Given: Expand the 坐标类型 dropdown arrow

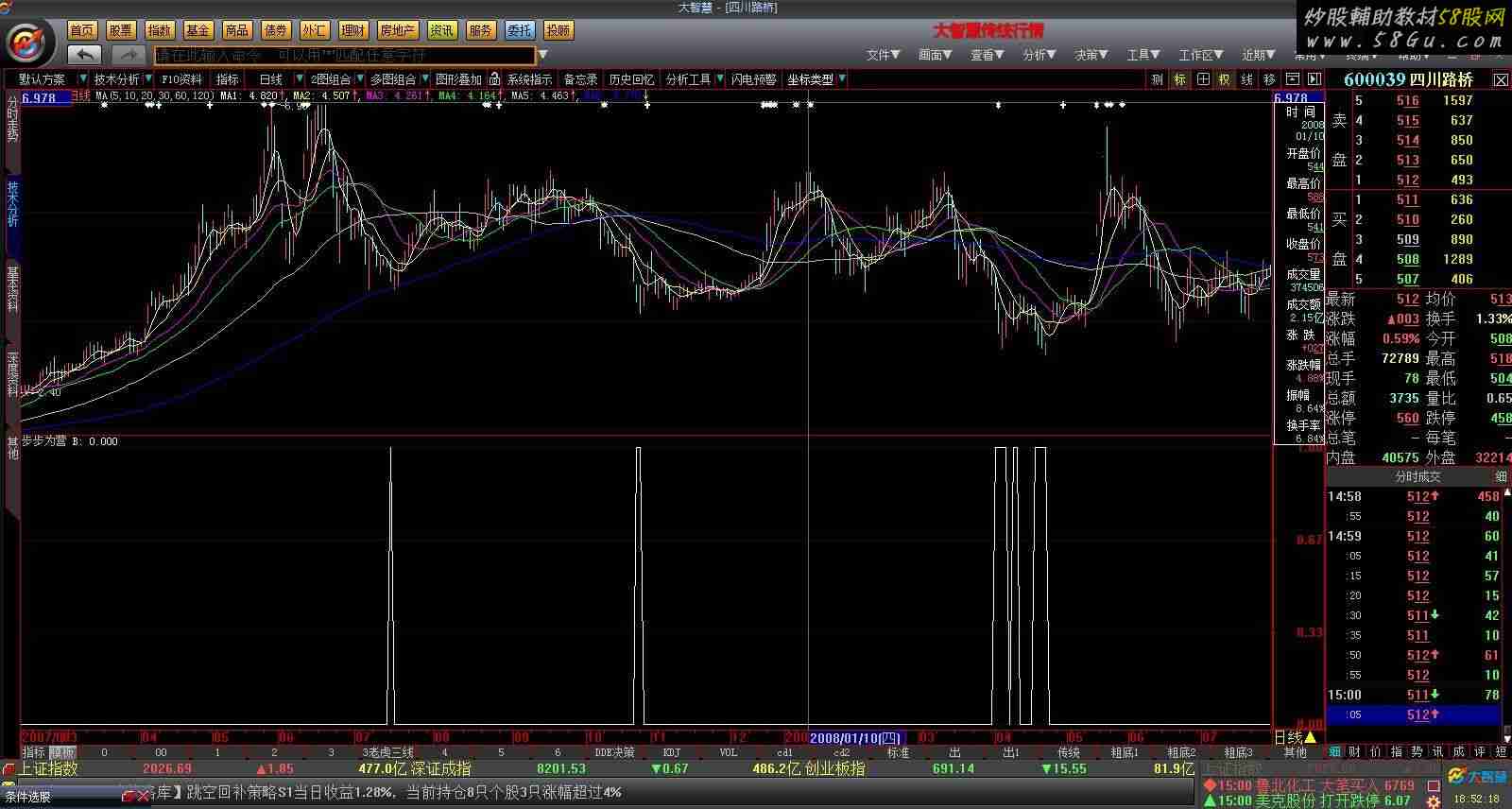Looking at the screenshot, I should coord(842,79).
